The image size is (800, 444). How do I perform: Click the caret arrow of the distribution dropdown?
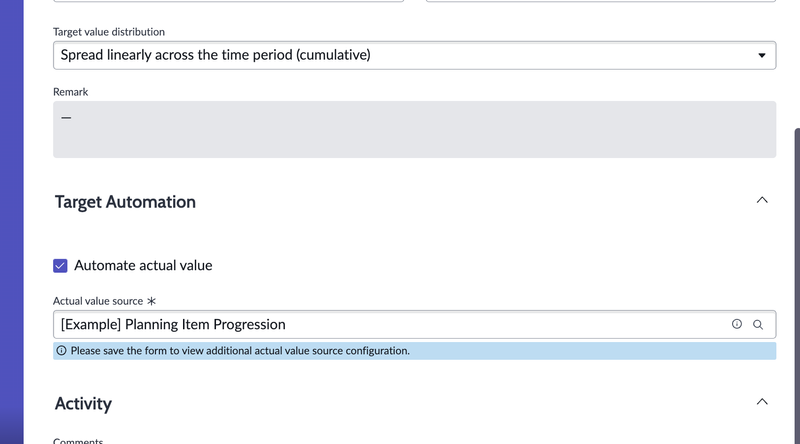click(x=762, y=55)
